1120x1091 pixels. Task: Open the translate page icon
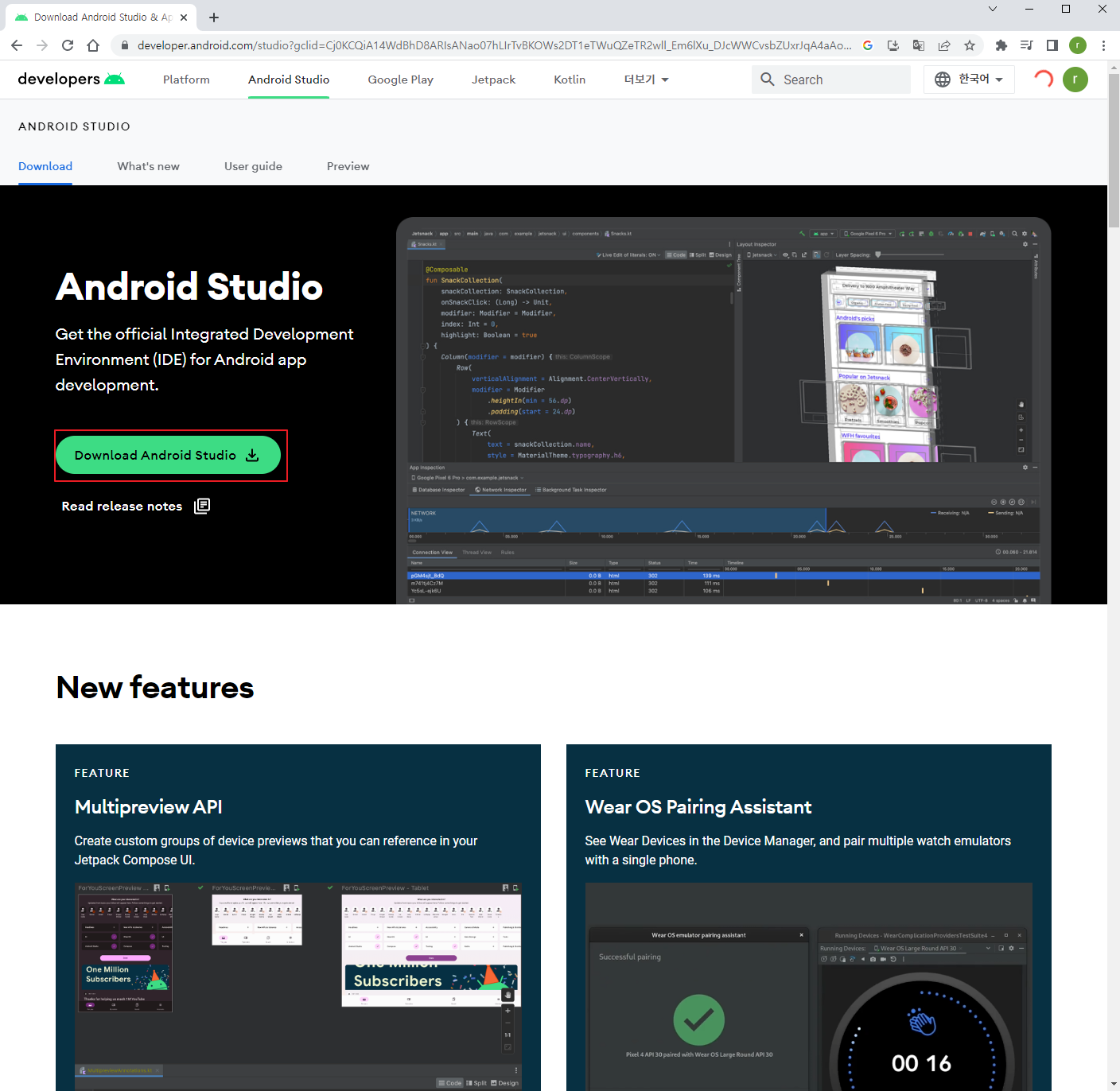(919, 45)
